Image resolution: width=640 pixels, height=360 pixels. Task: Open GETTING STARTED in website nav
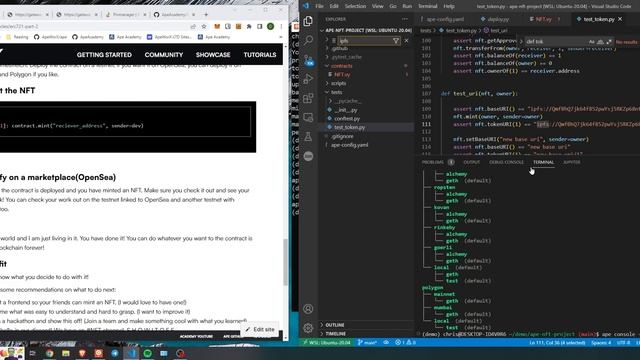click(x=104, y=55)
